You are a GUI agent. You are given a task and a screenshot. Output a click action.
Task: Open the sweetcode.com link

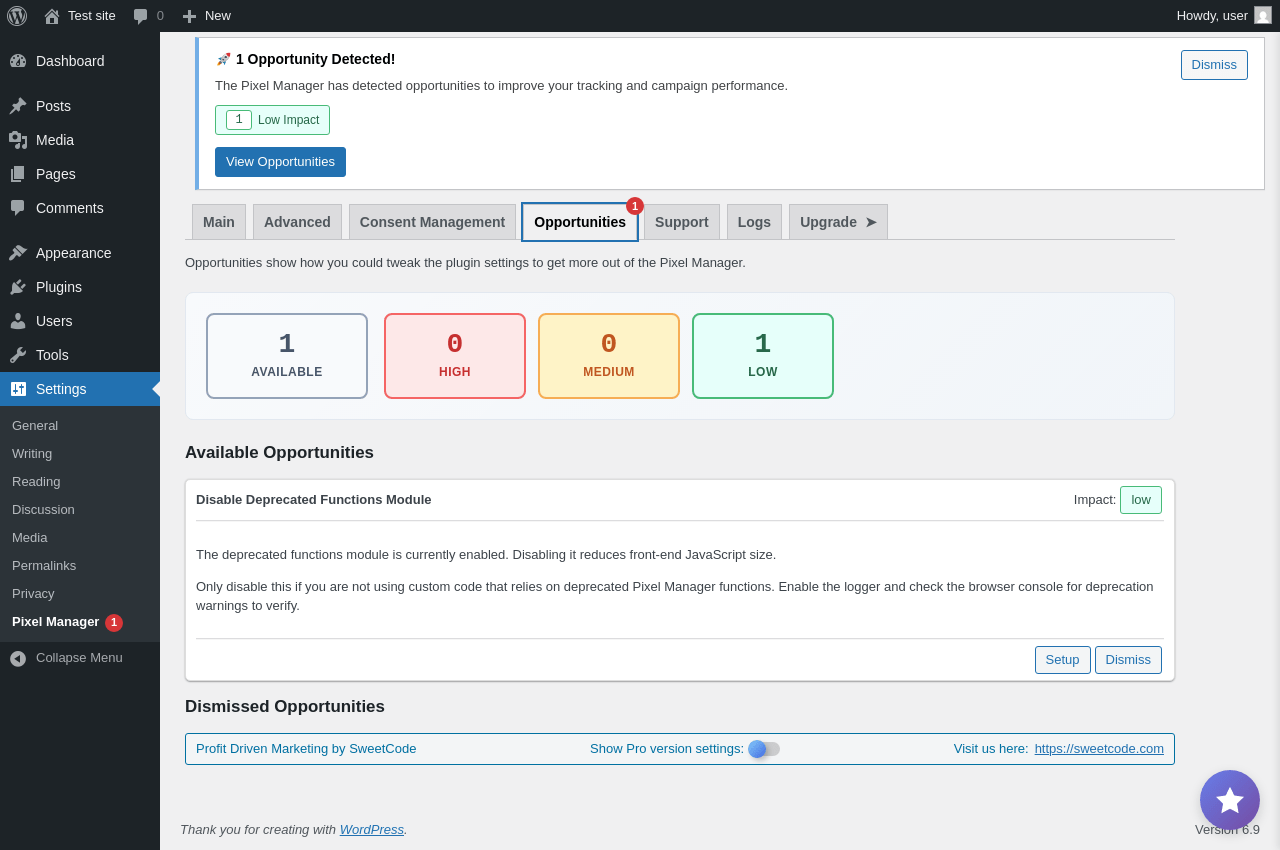tap(1099, 749)
